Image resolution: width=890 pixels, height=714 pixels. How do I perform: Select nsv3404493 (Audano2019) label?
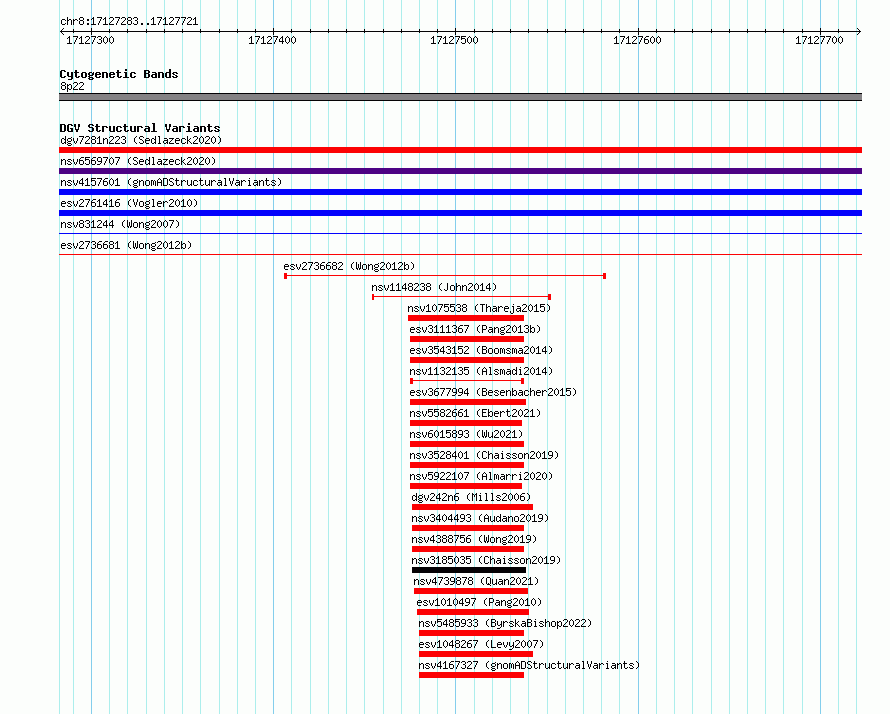pos(480,518)
